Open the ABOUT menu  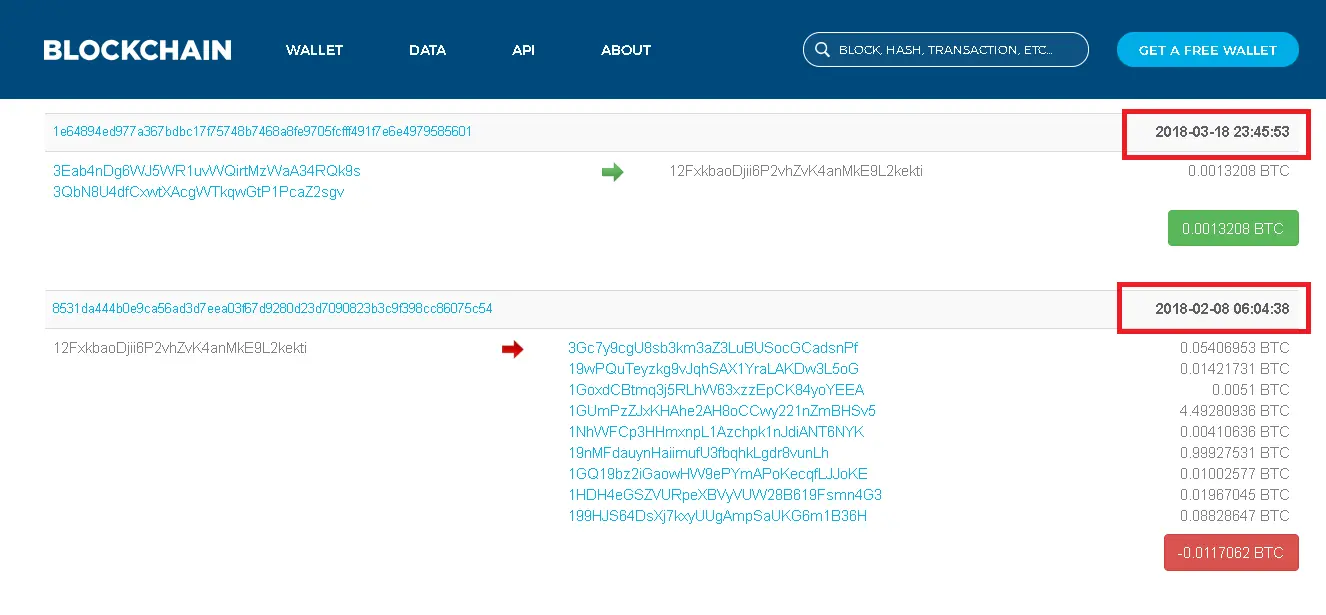(626, 50)
